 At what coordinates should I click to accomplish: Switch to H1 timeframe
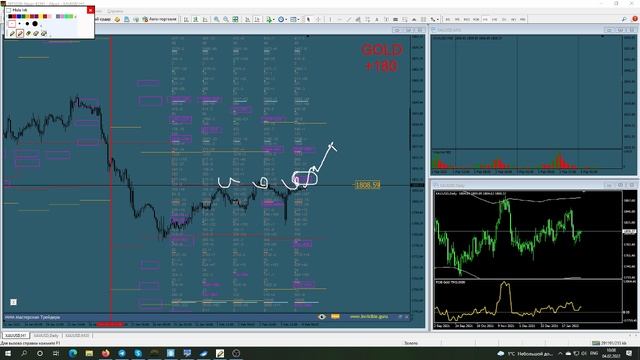coord(485,19)
